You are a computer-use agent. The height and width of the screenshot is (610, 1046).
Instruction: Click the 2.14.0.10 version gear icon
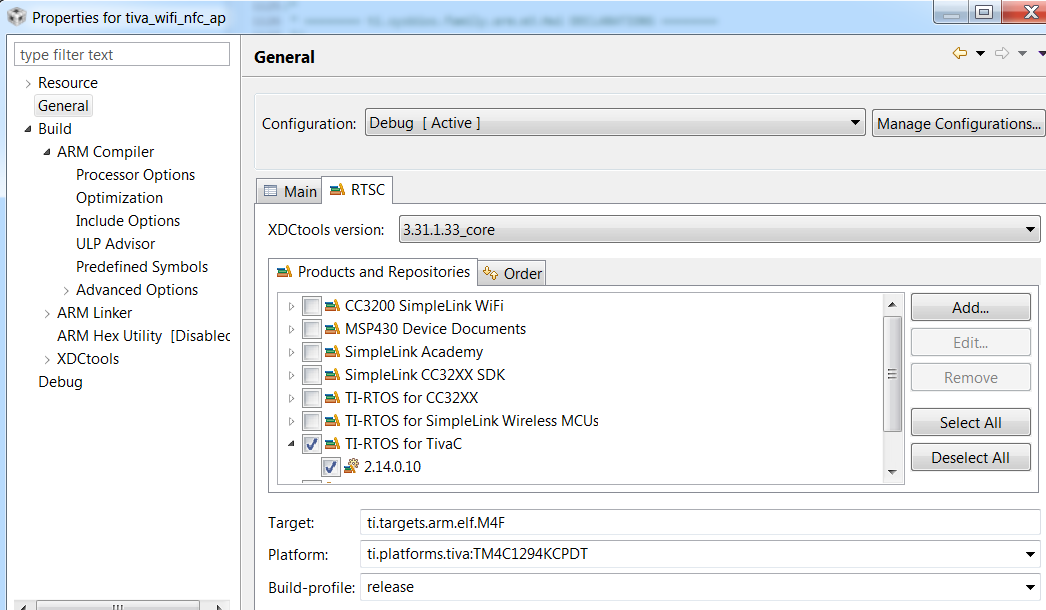tap(351, 467)
